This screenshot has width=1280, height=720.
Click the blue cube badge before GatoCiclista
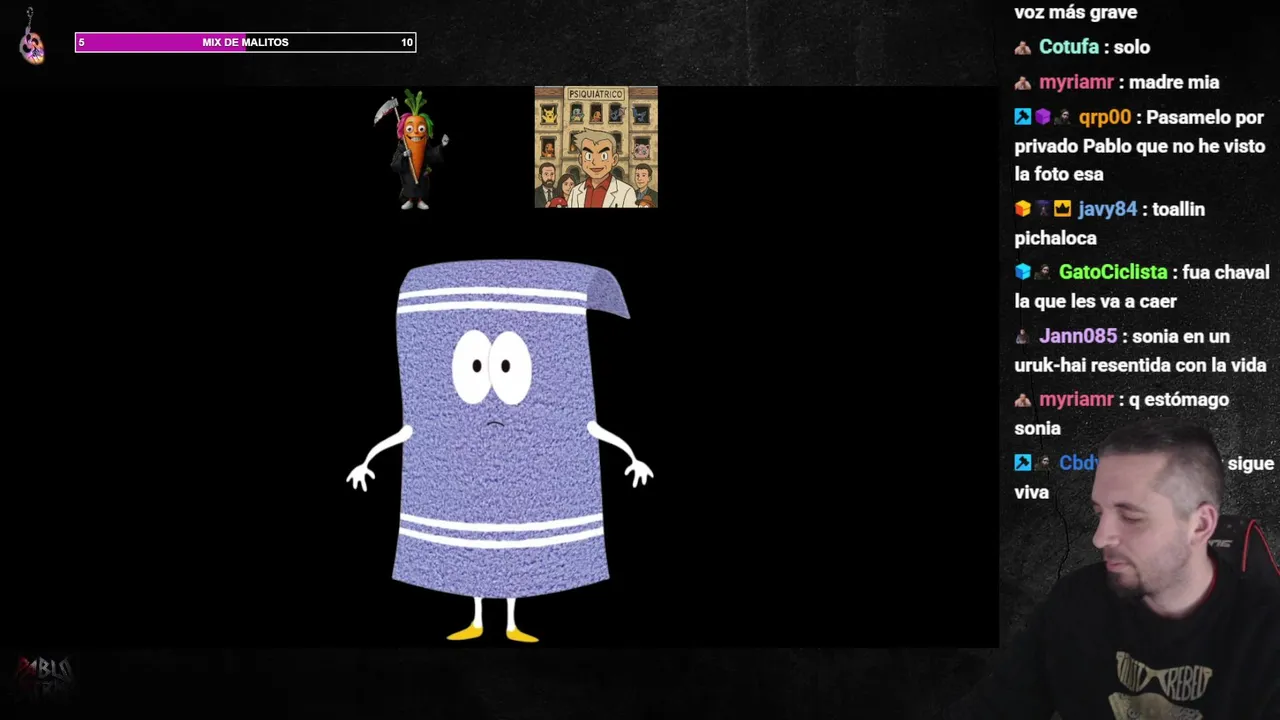[x=1022, y=272]
